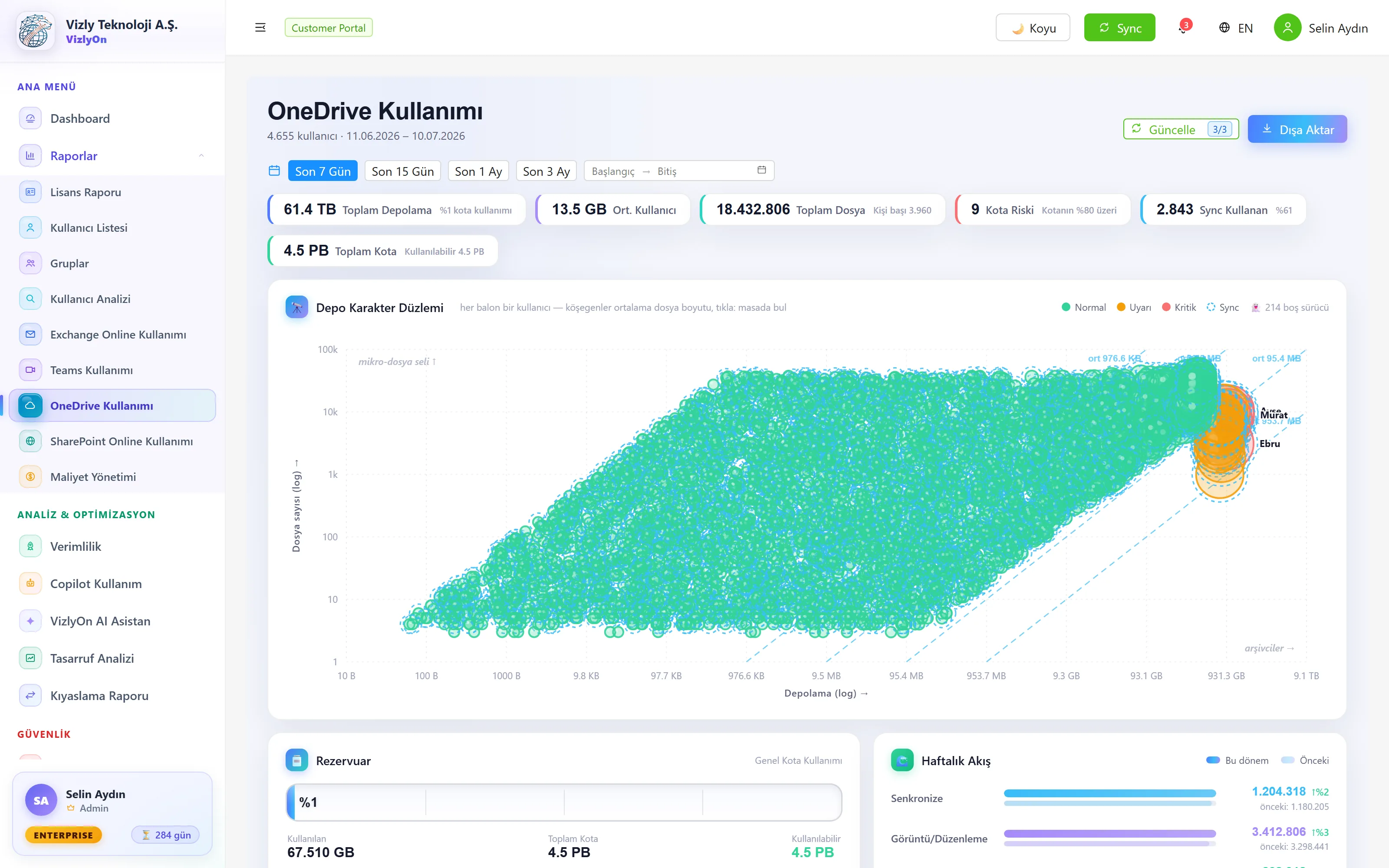Click the Lisans Raporu icon
Screen dimensions: 1389x868
[30, 192]
